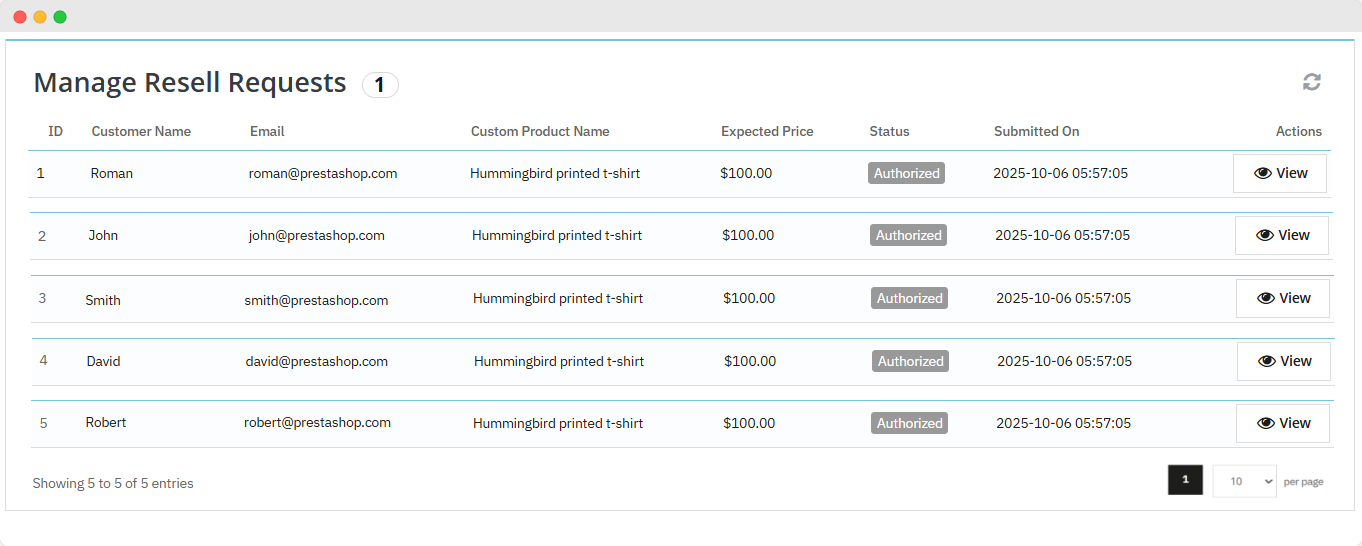Select page 1 in the pagination
Image resolution: width=1362 pixels, height=546 pixels.
pyautogui.click(x=1185, y=480)
